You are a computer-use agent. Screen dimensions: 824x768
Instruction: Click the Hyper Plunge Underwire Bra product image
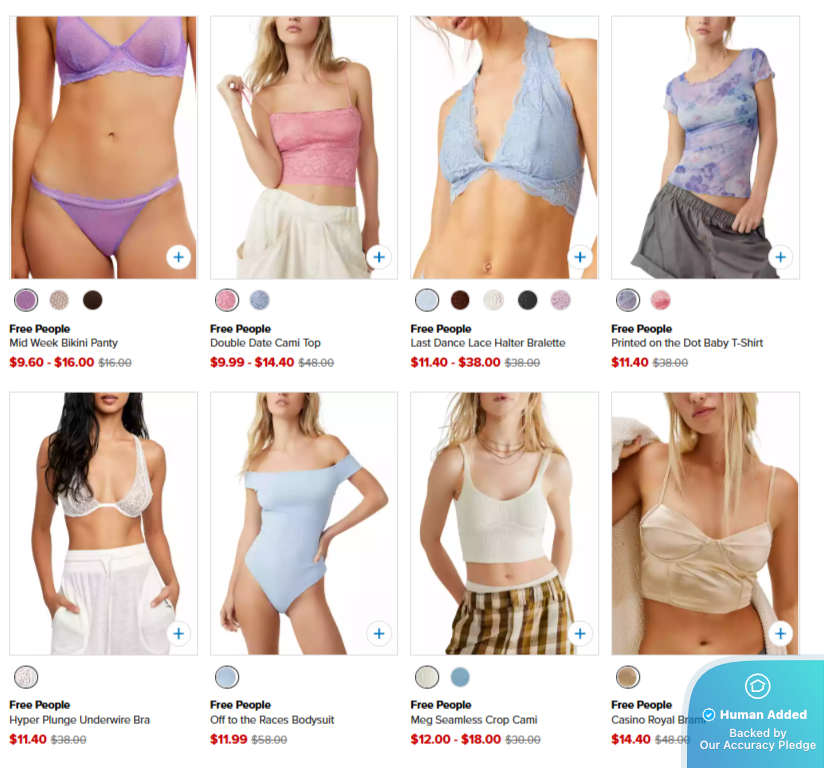(104, 524)
